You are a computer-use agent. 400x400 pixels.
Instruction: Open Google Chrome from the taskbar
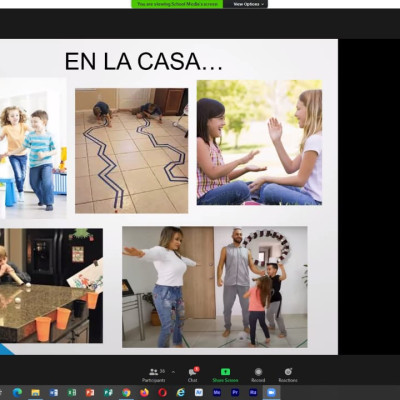coord(126,393)
